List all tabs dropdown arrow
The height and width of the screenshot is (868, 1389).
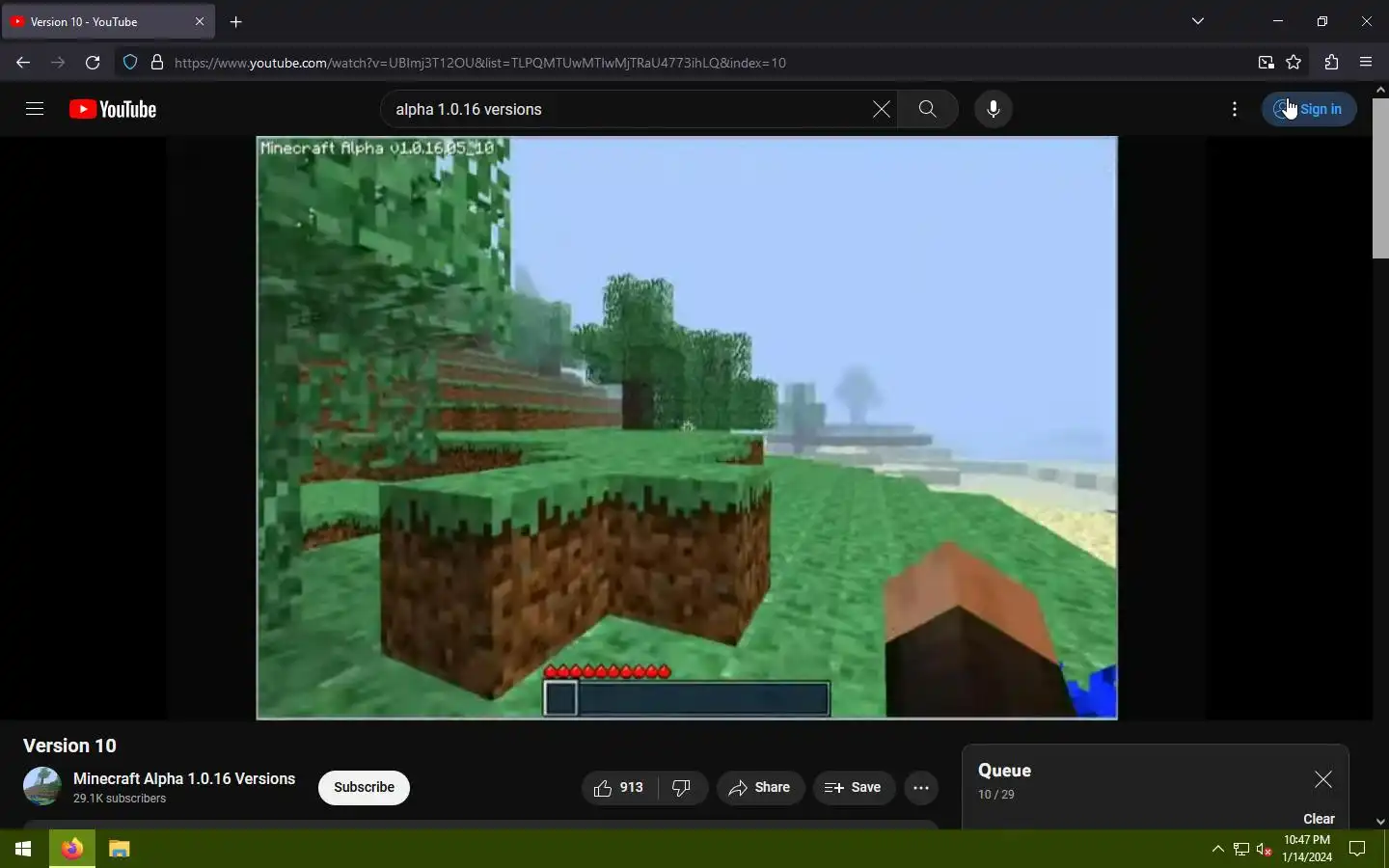1198,21
